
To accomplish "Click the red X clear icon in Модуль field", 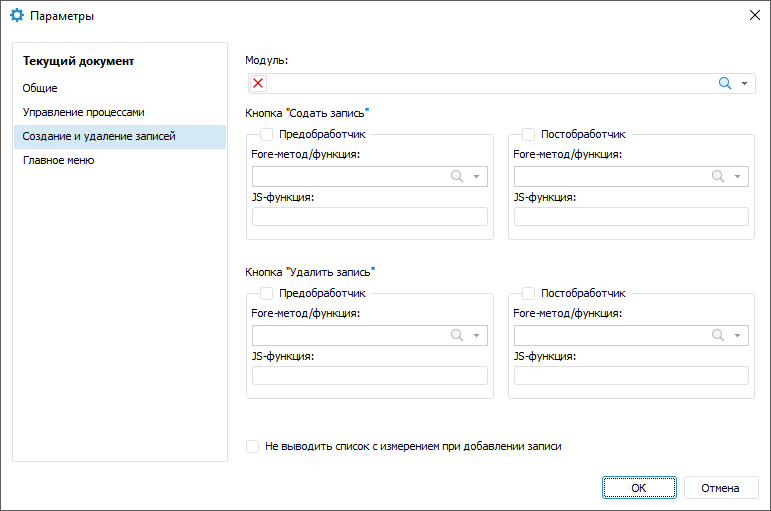I will click(x=258, y=84).
